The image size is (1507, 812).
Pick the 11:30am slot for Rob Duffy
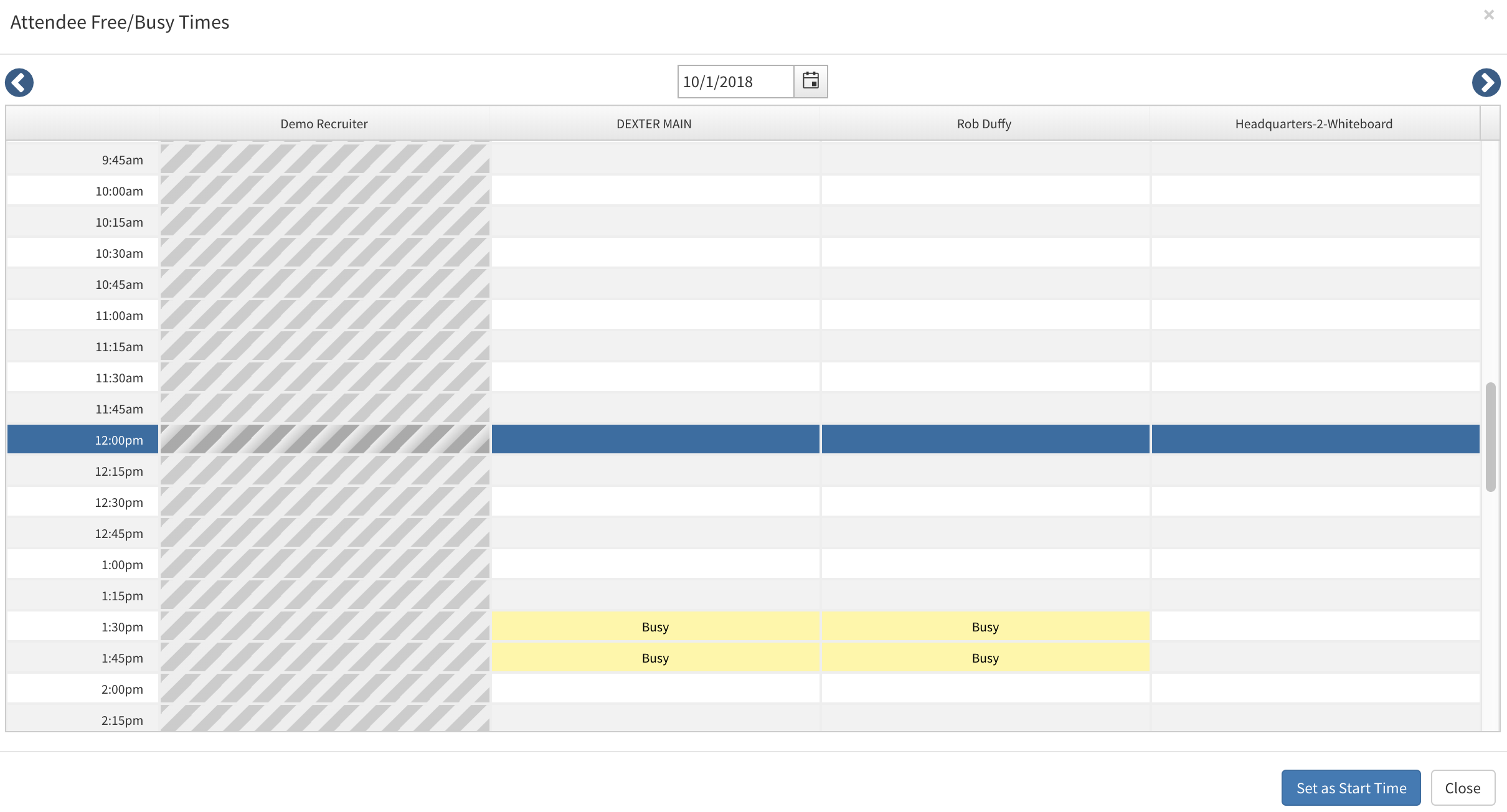coord(985,377)
